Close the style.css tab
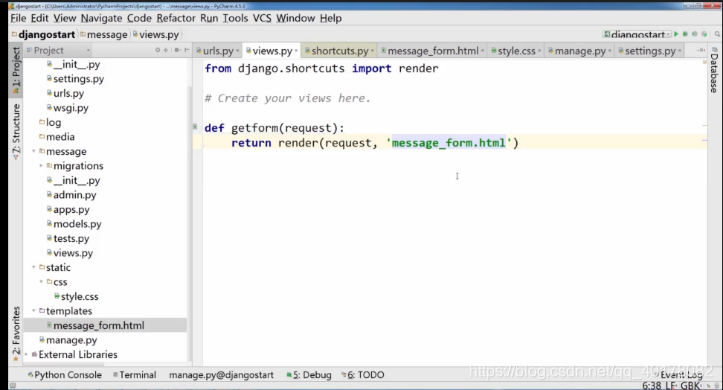The height and width of the screenshot is (390, 723). (x=539, y=51)
